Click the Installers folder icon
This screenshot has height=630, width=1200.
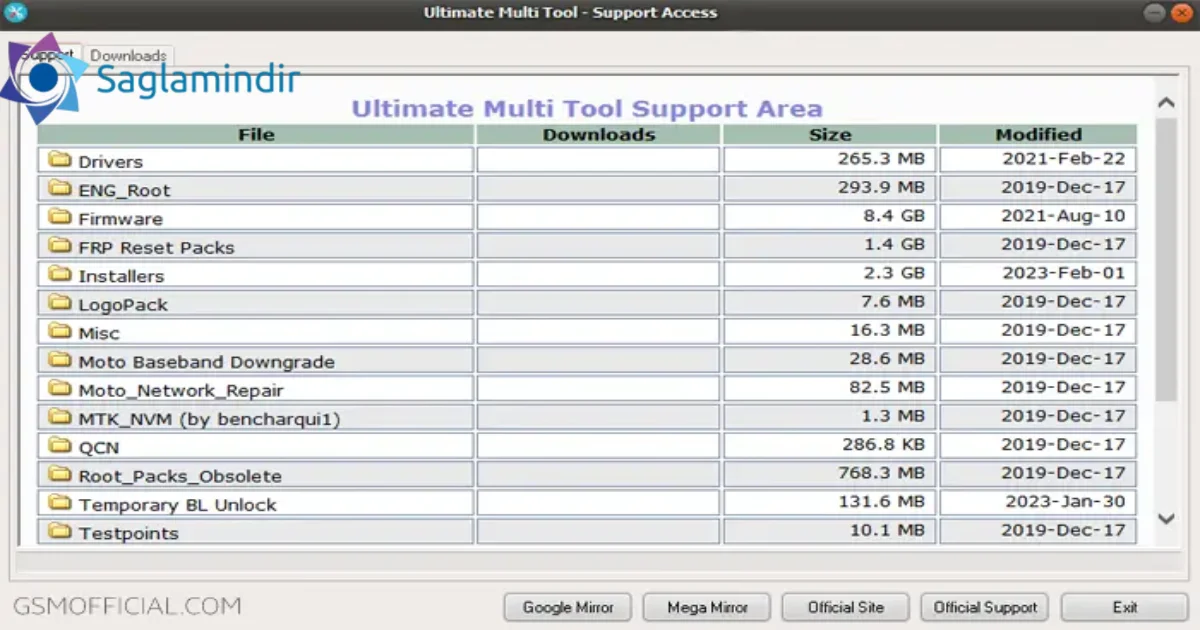click(x=61, y=274)
